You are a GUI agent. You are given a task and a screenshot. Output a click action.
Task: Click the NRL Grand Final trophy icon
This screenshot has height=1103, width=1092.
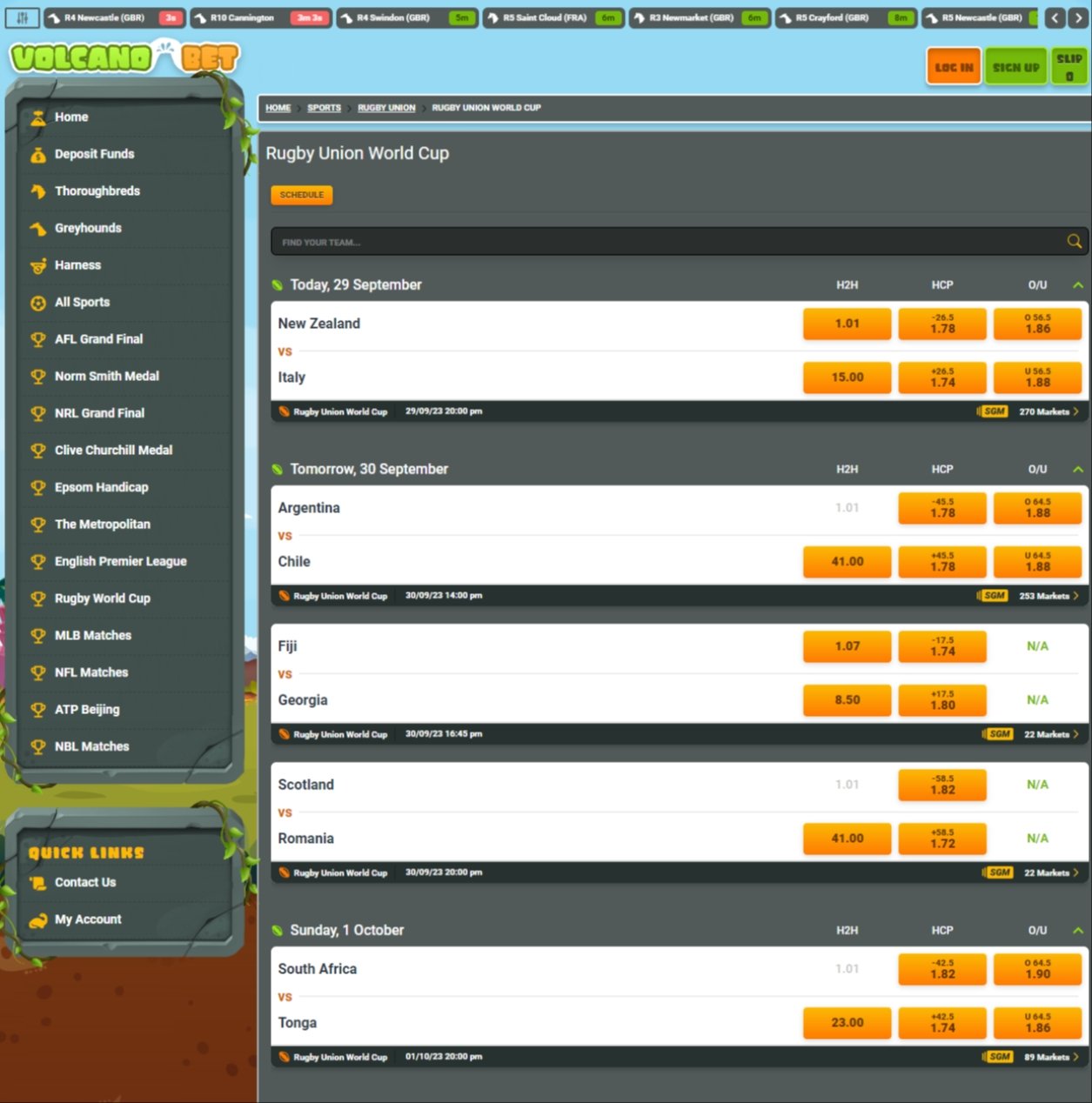pos(38,414)
